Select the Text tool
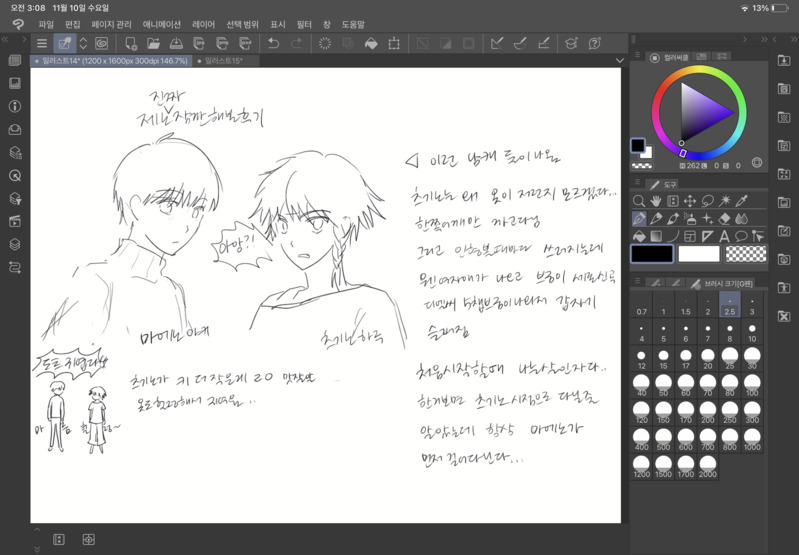The height and width of the screenshot is (555, 799). 724,236
